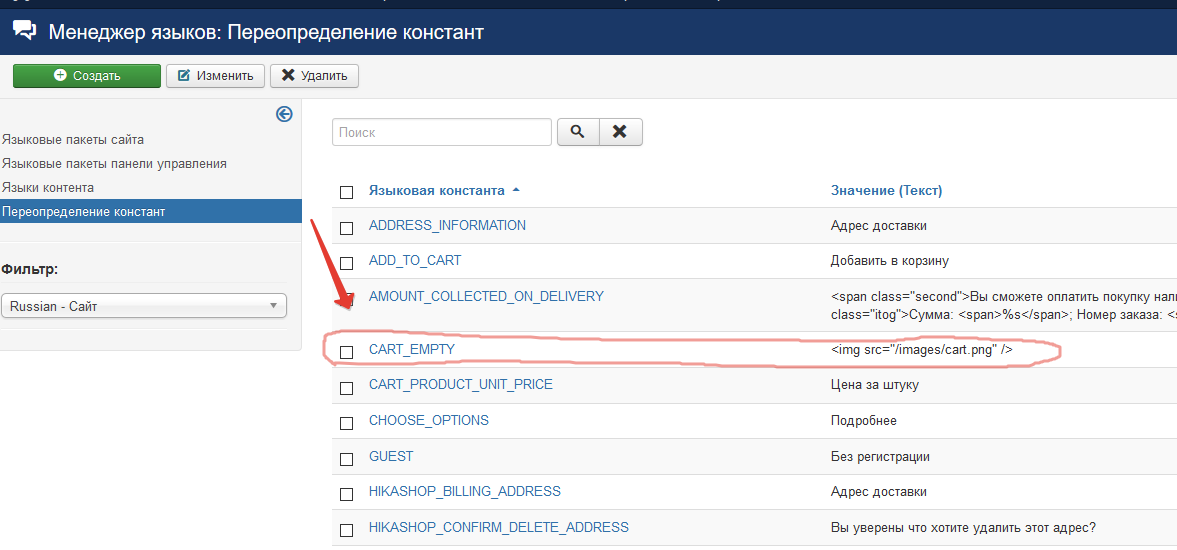Sort by Значение (Текст) column header
The width and height of the screenshot is (1177, 550).
click(886, 190)
